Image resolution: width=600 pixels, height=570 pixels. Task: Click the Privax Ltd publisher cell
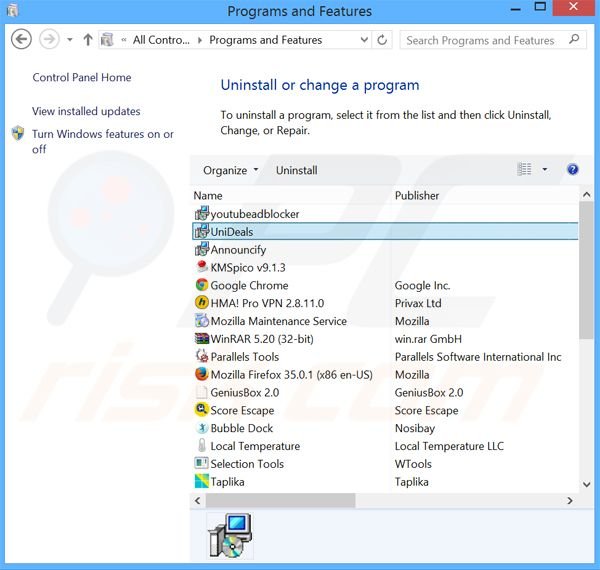click(x=418, y=303)
